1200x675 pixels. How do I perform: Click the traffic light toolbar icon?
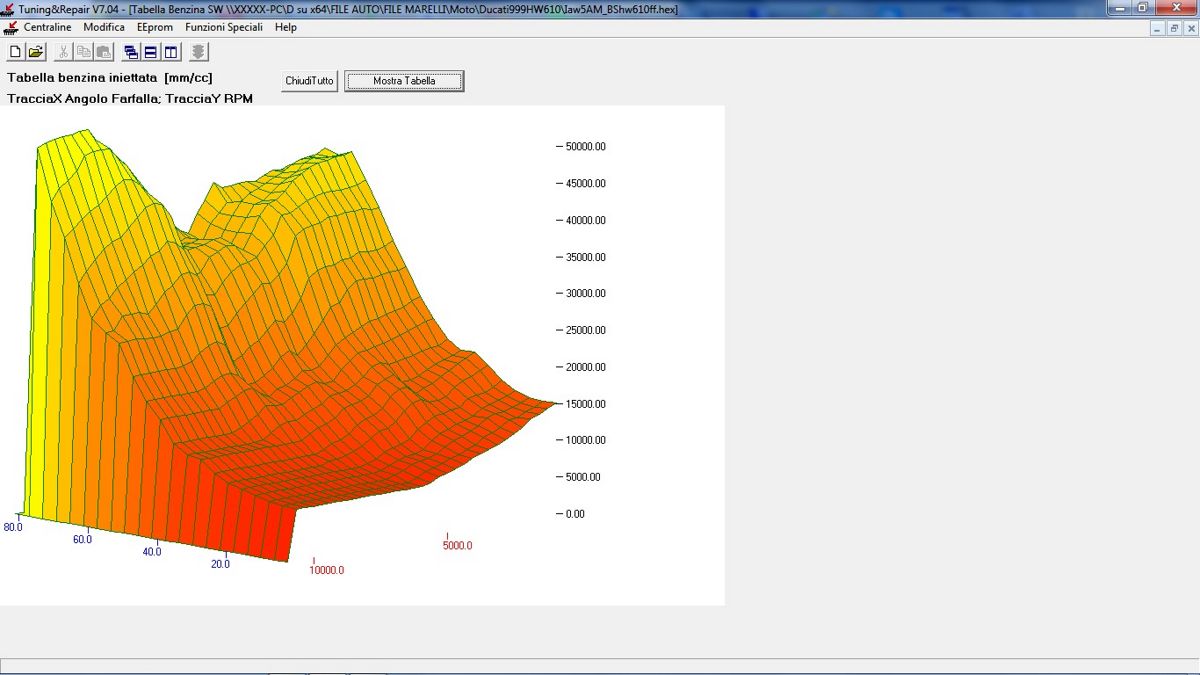(x=199, y=52)
